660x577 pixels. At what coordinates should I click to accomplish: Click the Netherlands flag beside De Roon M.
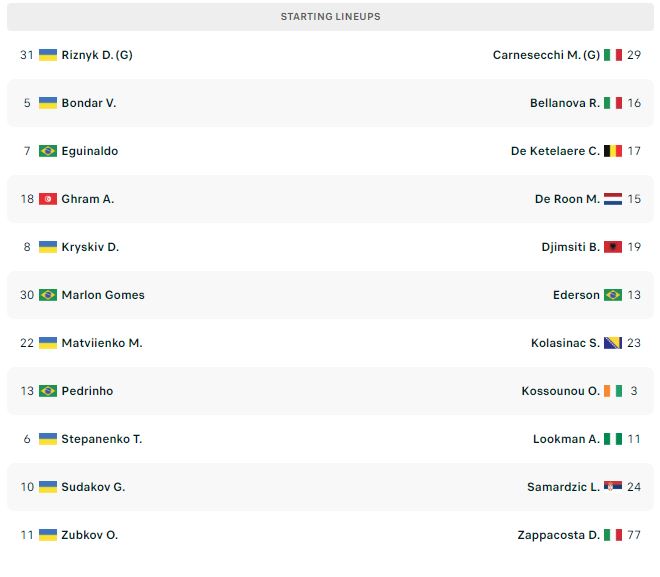(612, 199)
